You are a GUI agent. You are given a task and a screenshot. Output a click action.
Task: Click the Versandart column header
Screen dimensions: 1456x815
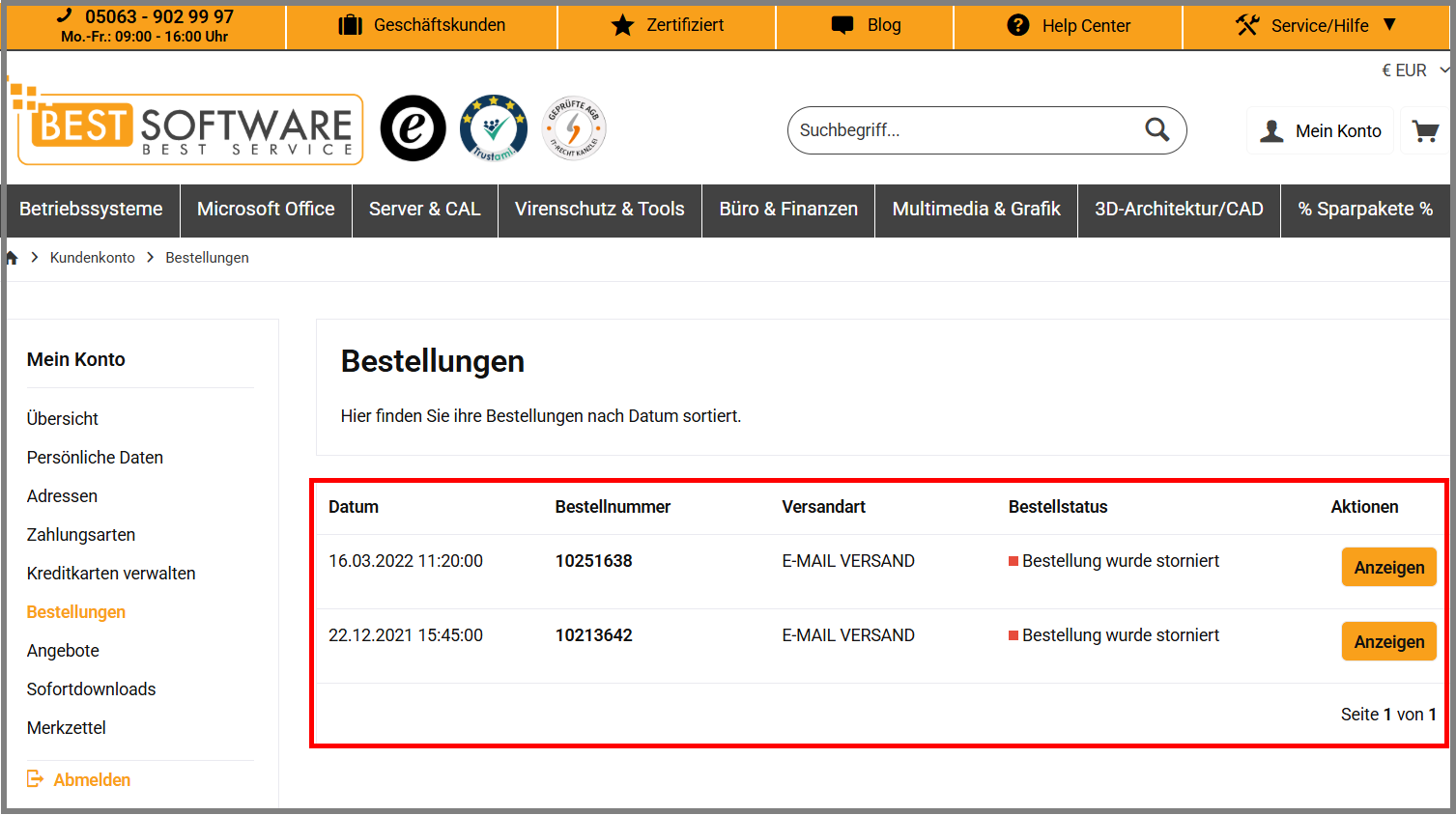click(x=823, y=507)
